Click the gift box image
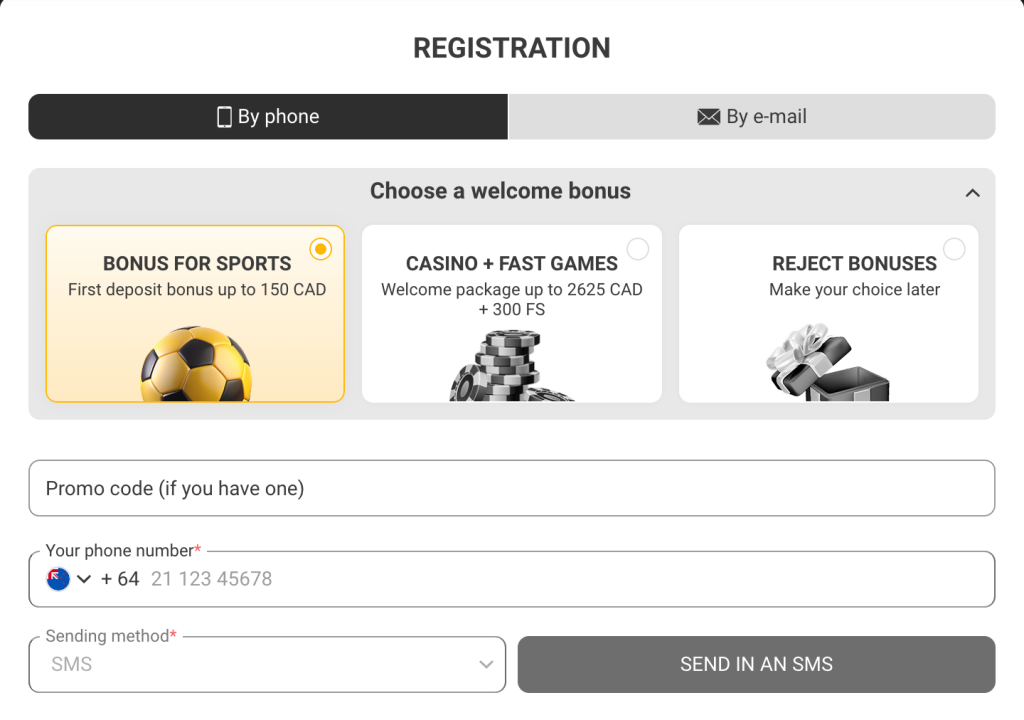 tap(827, 363)
